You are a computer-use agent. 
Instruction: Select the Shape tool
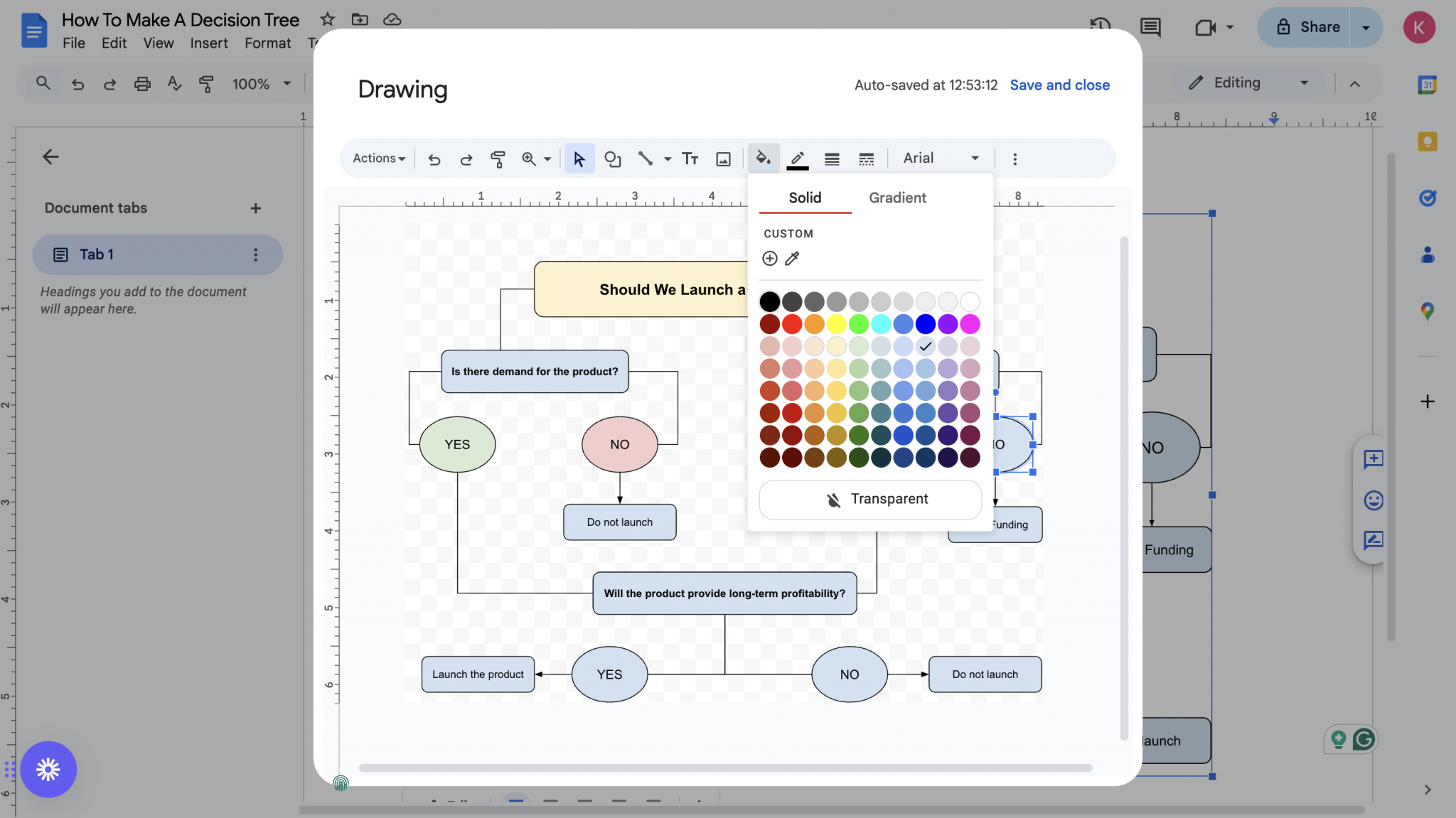tap(612, 158)
